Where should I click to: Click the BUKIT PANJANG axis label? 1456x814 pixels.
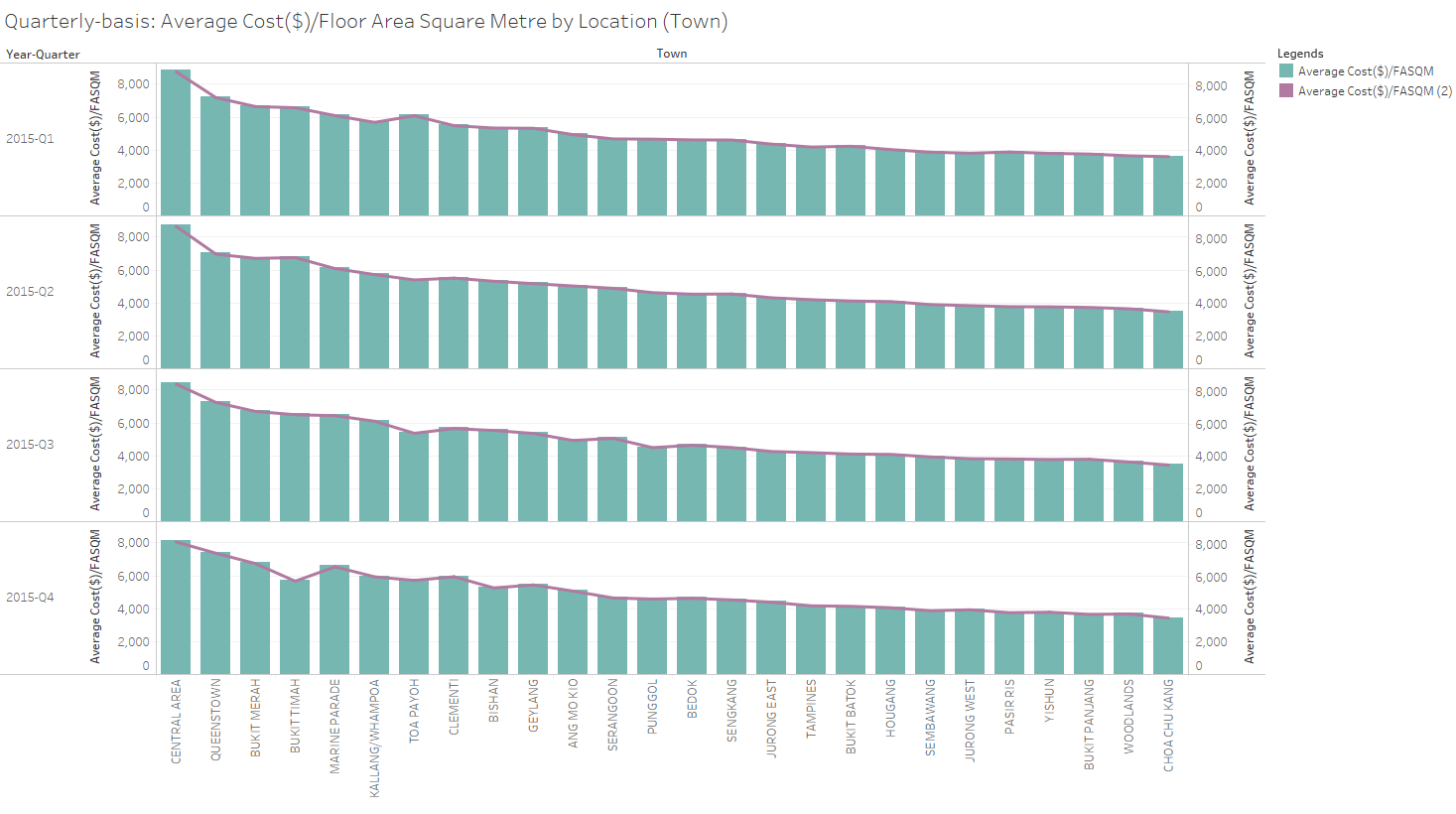[x=1089, y=725]
